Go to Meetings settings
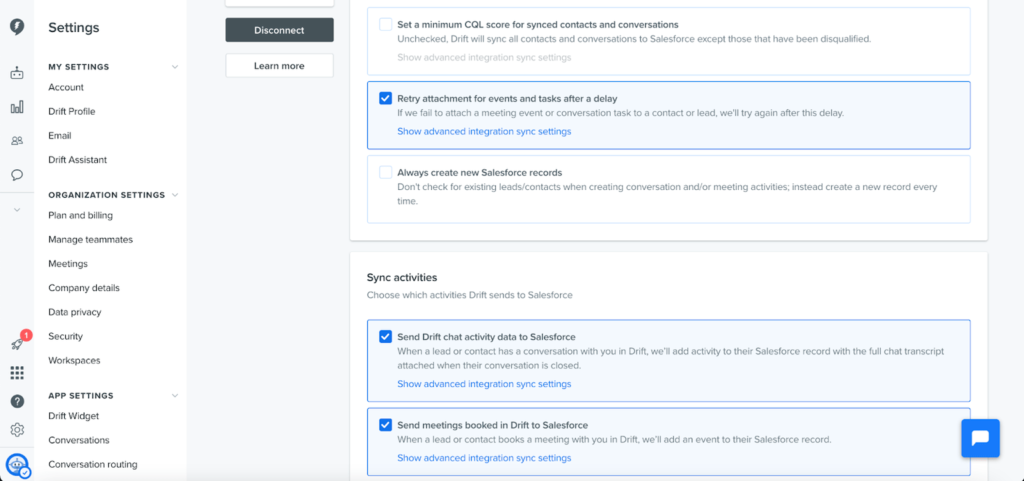The image size is (1024, 481). [68, 264]
